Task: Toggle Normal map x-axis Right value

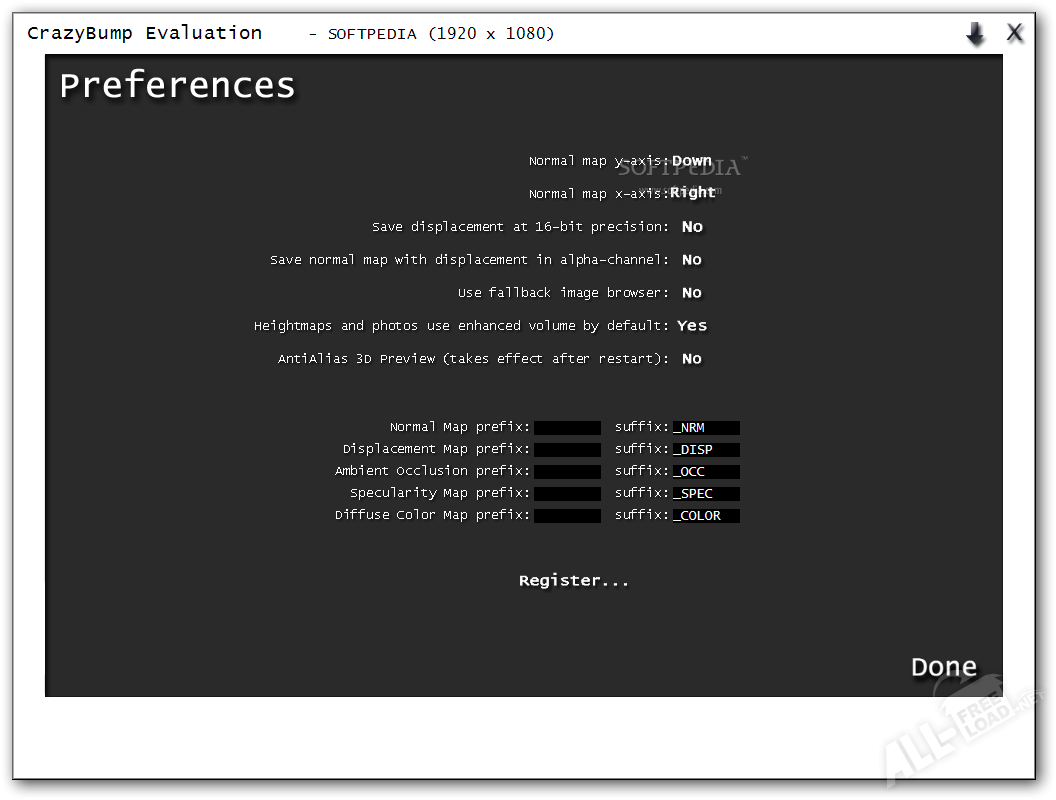Action: coord(693,193)
